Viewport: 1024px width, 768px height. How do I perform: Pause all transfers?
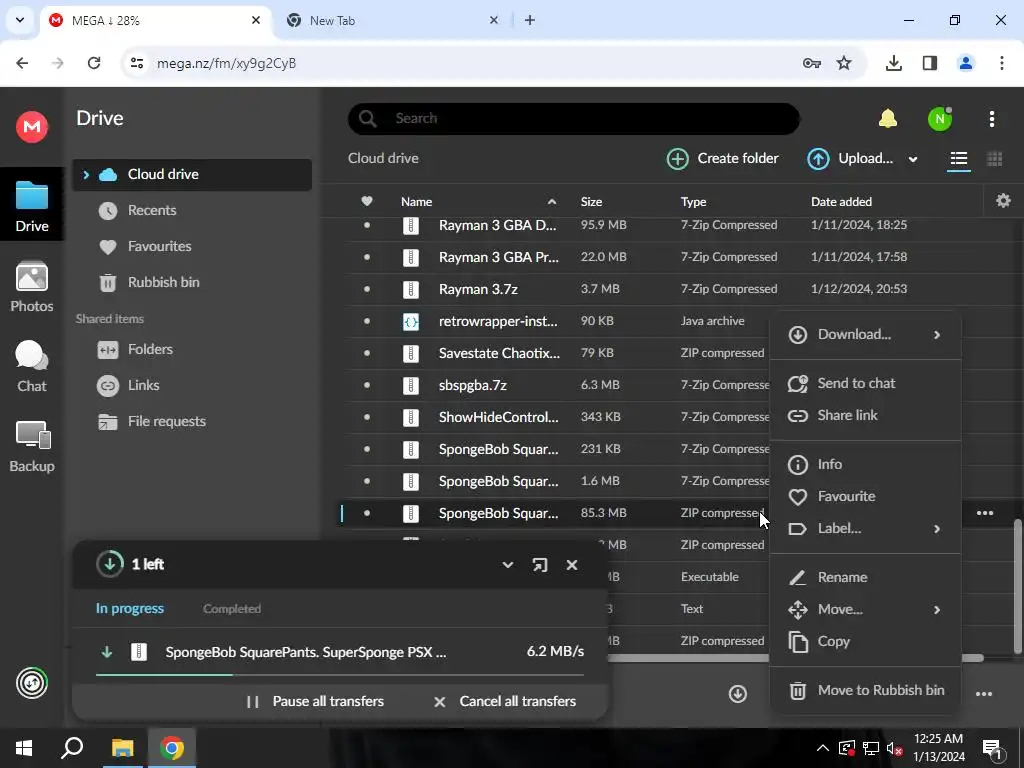point(315,701)
